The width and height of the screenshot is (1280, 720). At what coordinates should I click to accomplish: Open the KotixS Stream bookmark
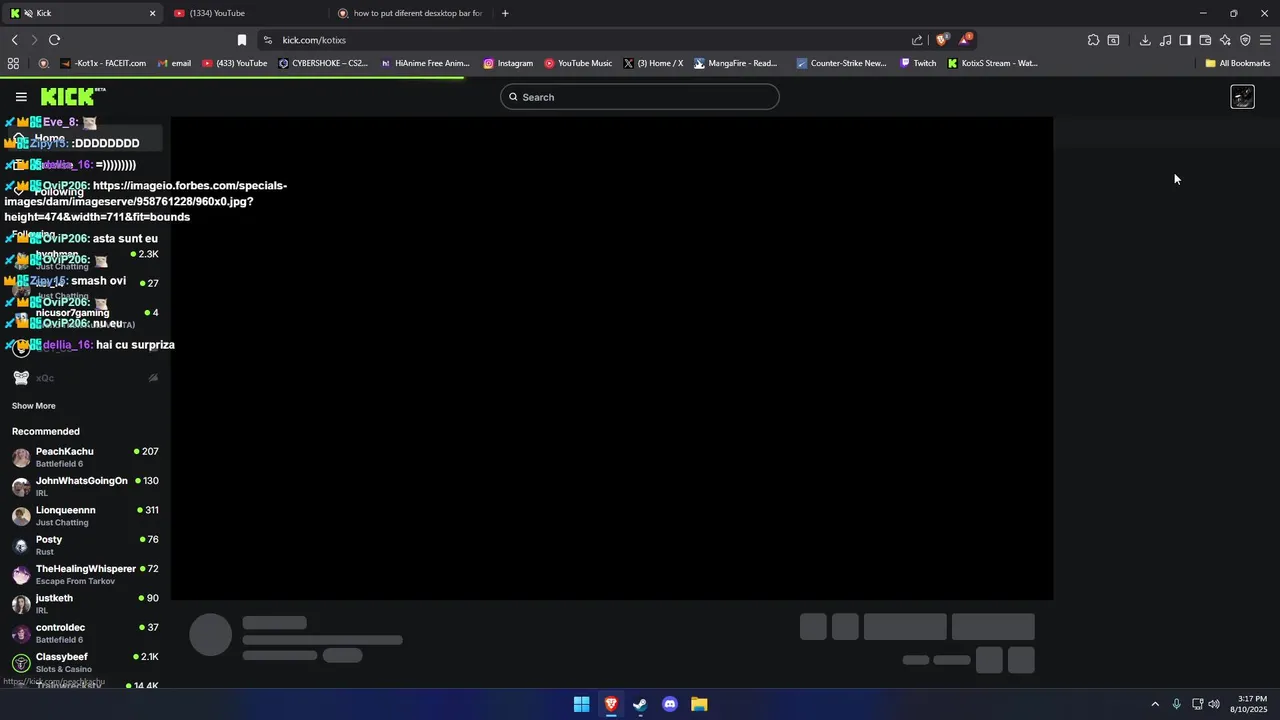click(992, 63)
